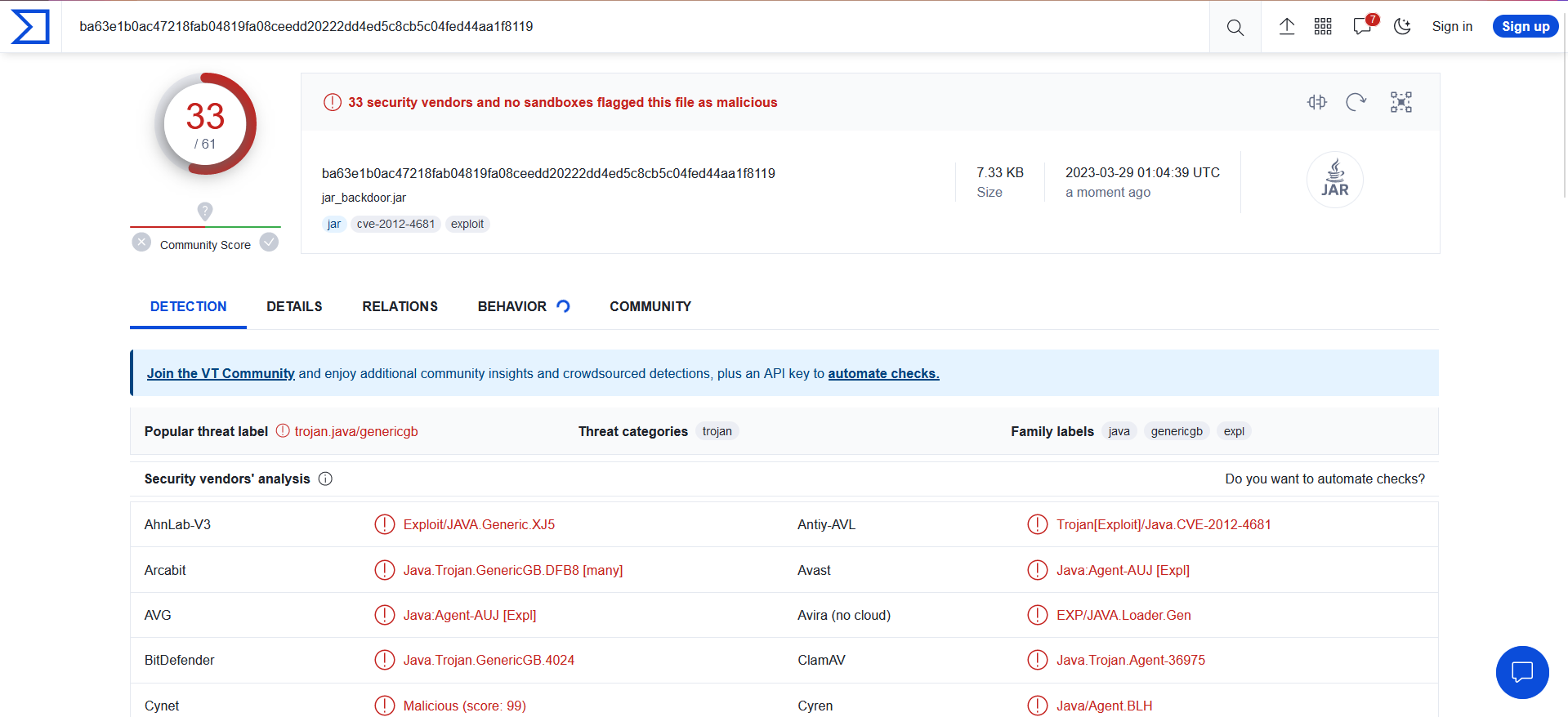Open the chat support bubble button

point(1522,672)
